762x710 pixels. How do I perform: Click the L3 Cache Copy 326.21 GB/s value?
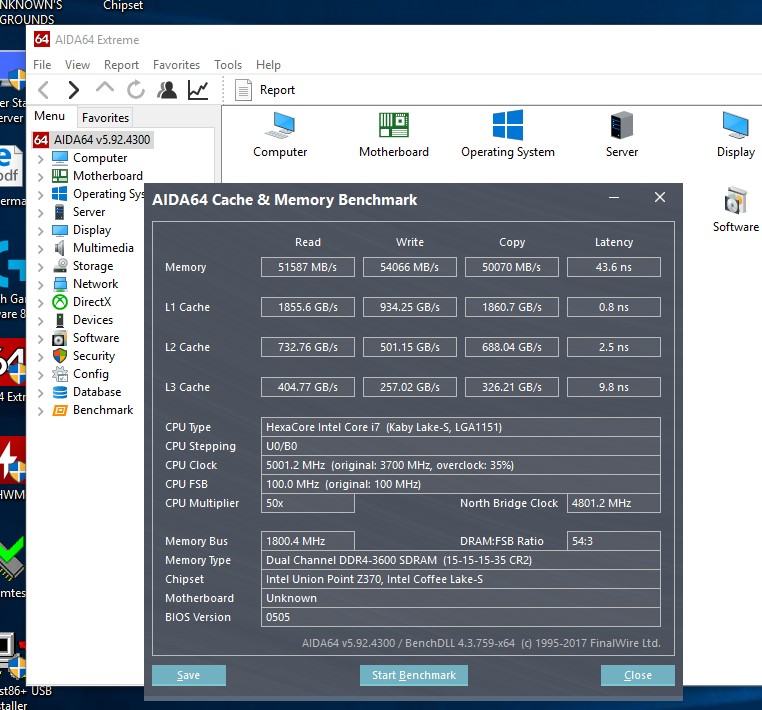pyautogui.click(x=512, y=387)
